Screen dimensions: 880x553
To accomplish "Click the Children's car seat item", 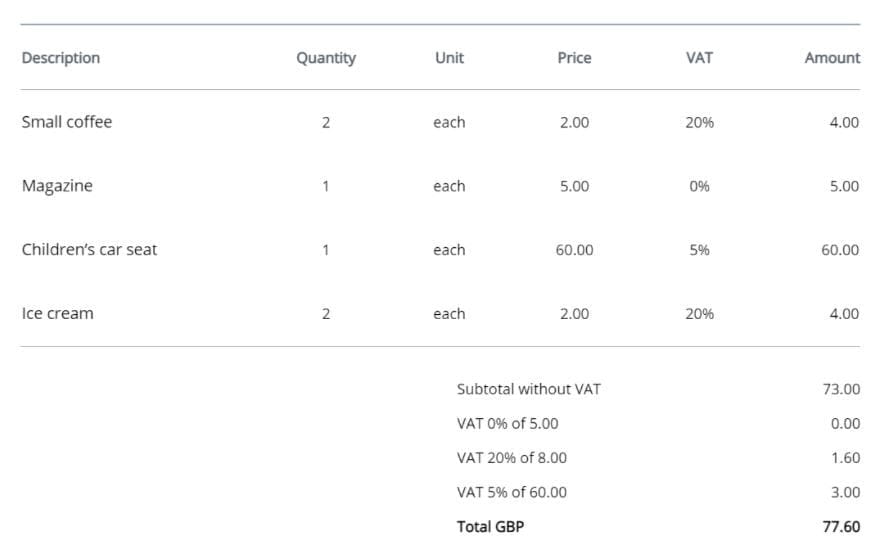I will click(89, 250).
